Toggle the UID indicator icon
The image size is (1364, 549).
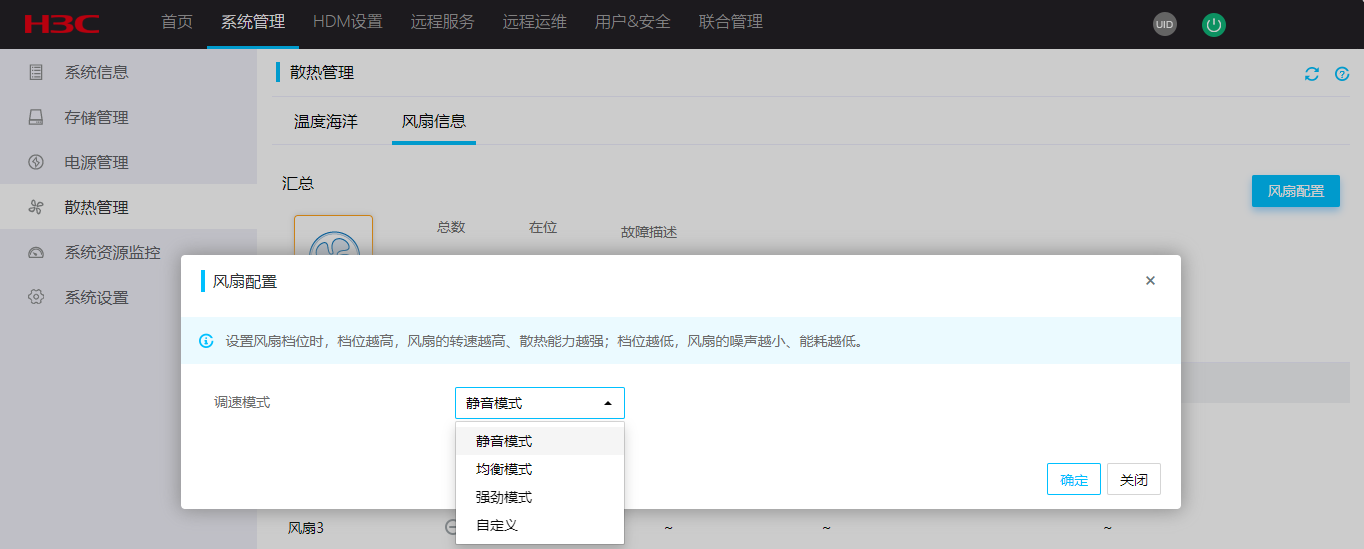(1164, 25)
